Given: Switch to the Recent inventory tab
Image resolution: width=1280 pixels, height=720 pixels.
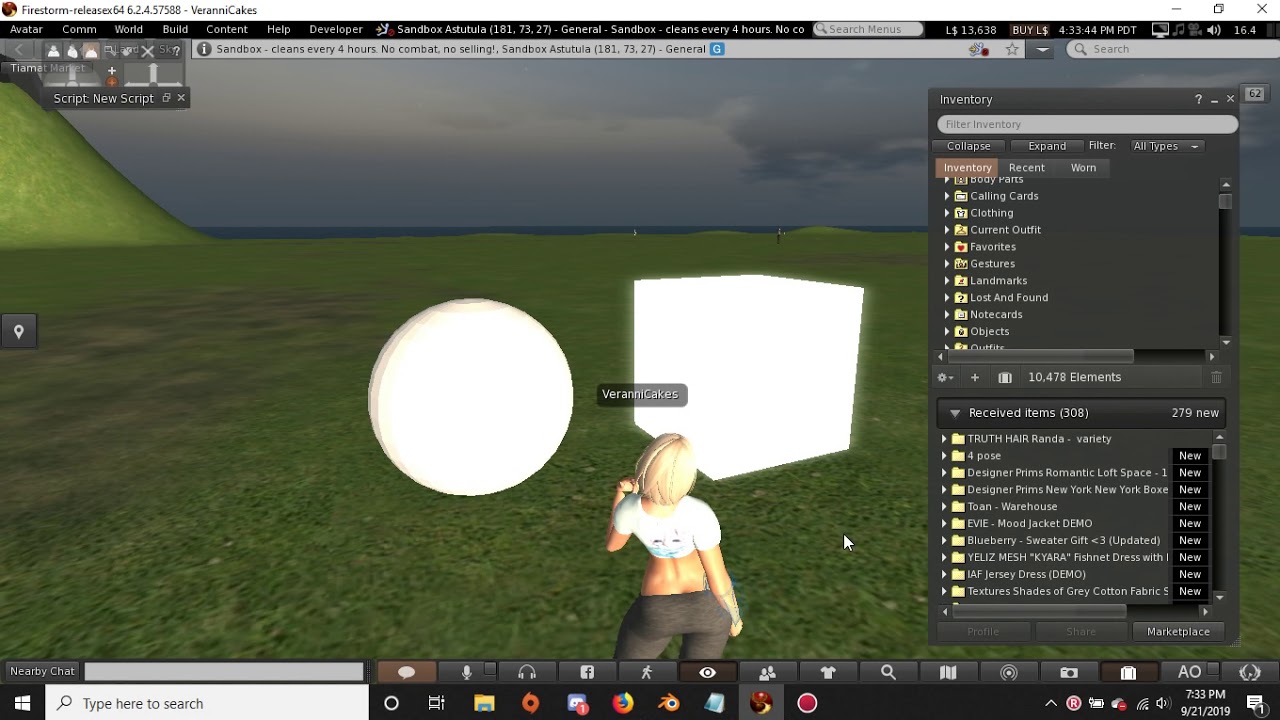Looking at the screenshot, I should coord(1027,168).
